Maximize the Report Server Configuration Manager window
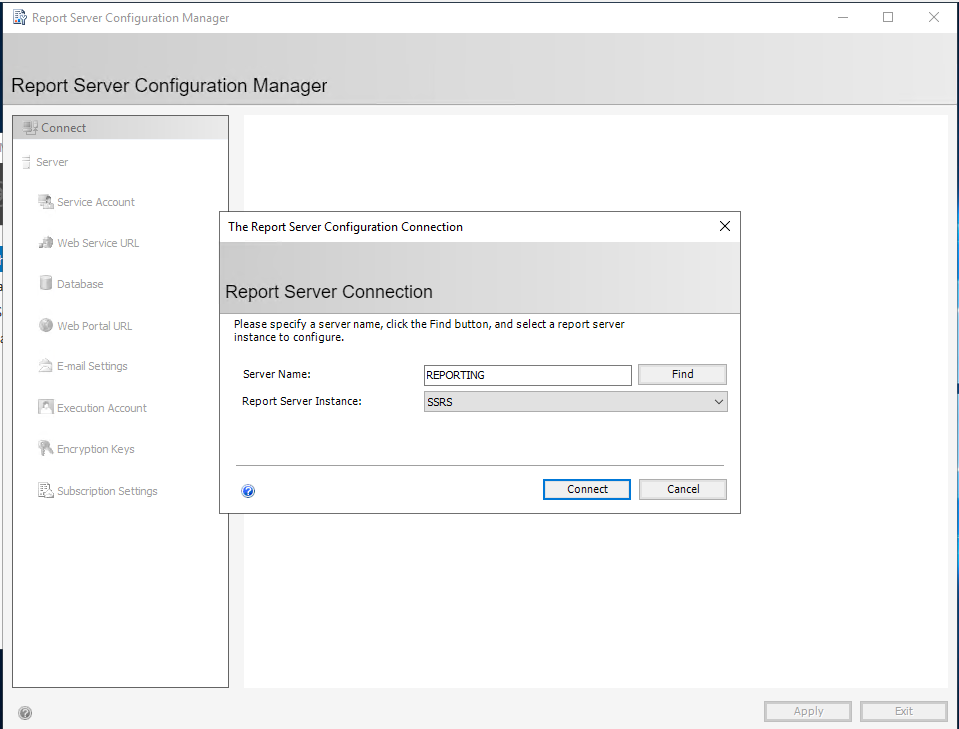 tap(888, 17)
